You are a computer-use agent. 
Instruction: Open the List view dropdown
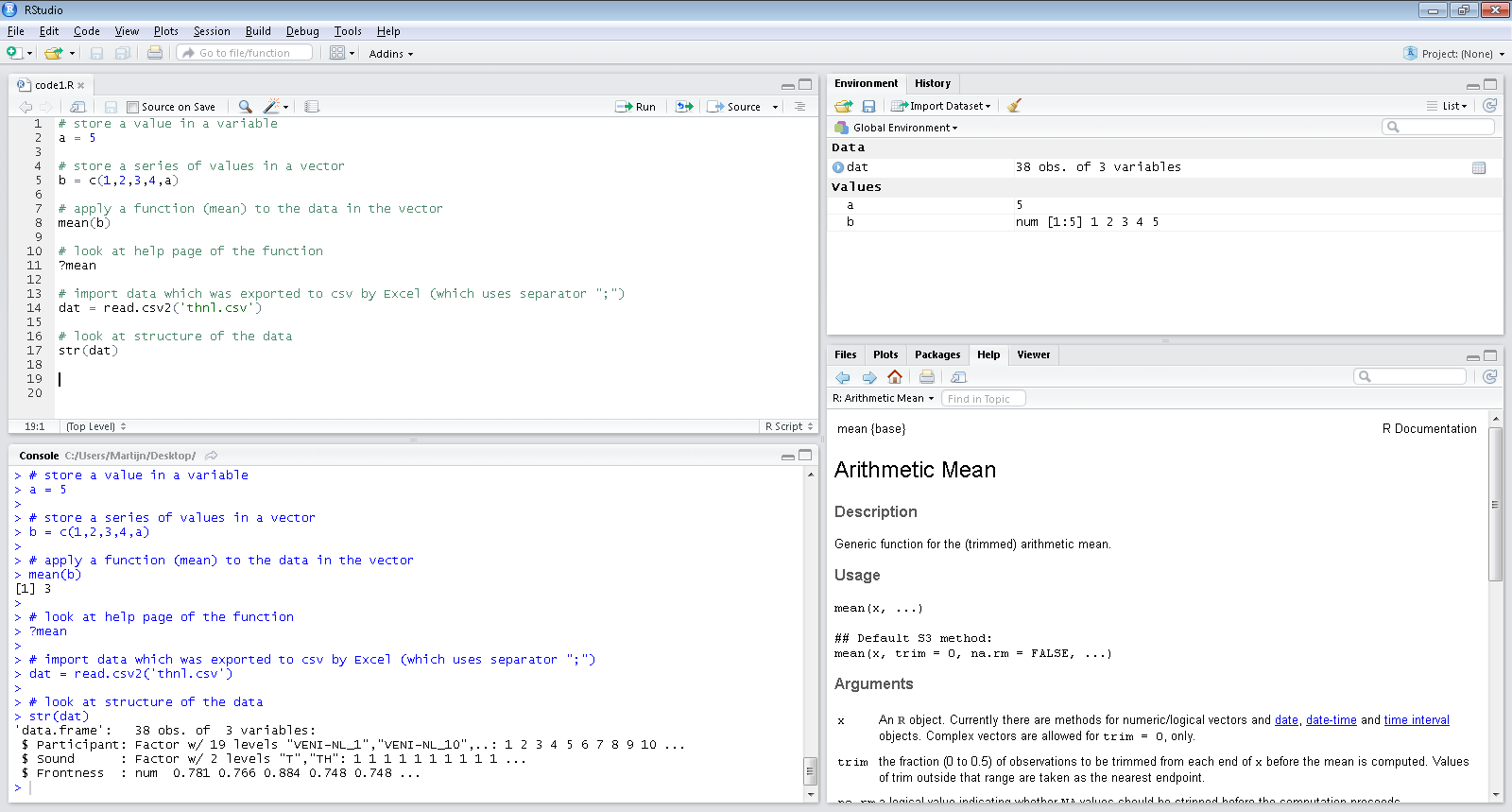pos(1447,106)
